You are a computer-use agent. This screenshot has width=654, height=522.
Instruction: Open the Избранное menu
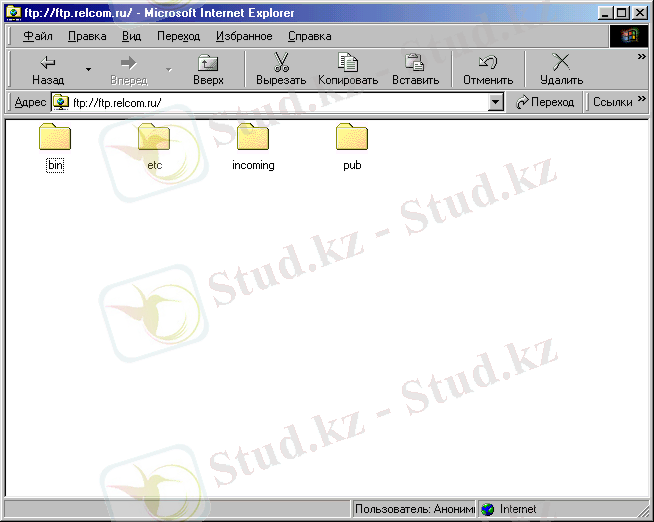244,36
